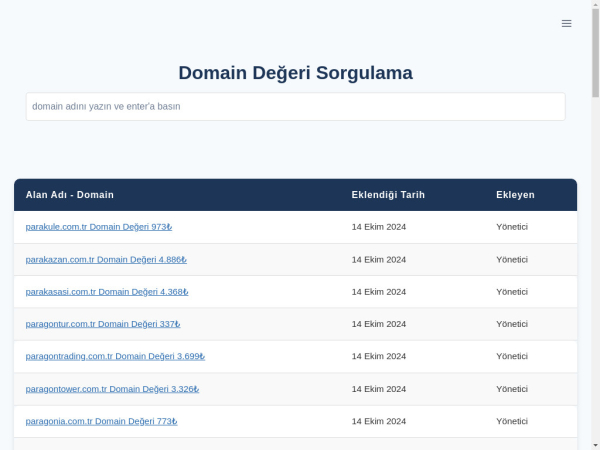Open parakazan.com.tr Domain Değeri link
Screen dimensions: 600x450
(106, 259)
